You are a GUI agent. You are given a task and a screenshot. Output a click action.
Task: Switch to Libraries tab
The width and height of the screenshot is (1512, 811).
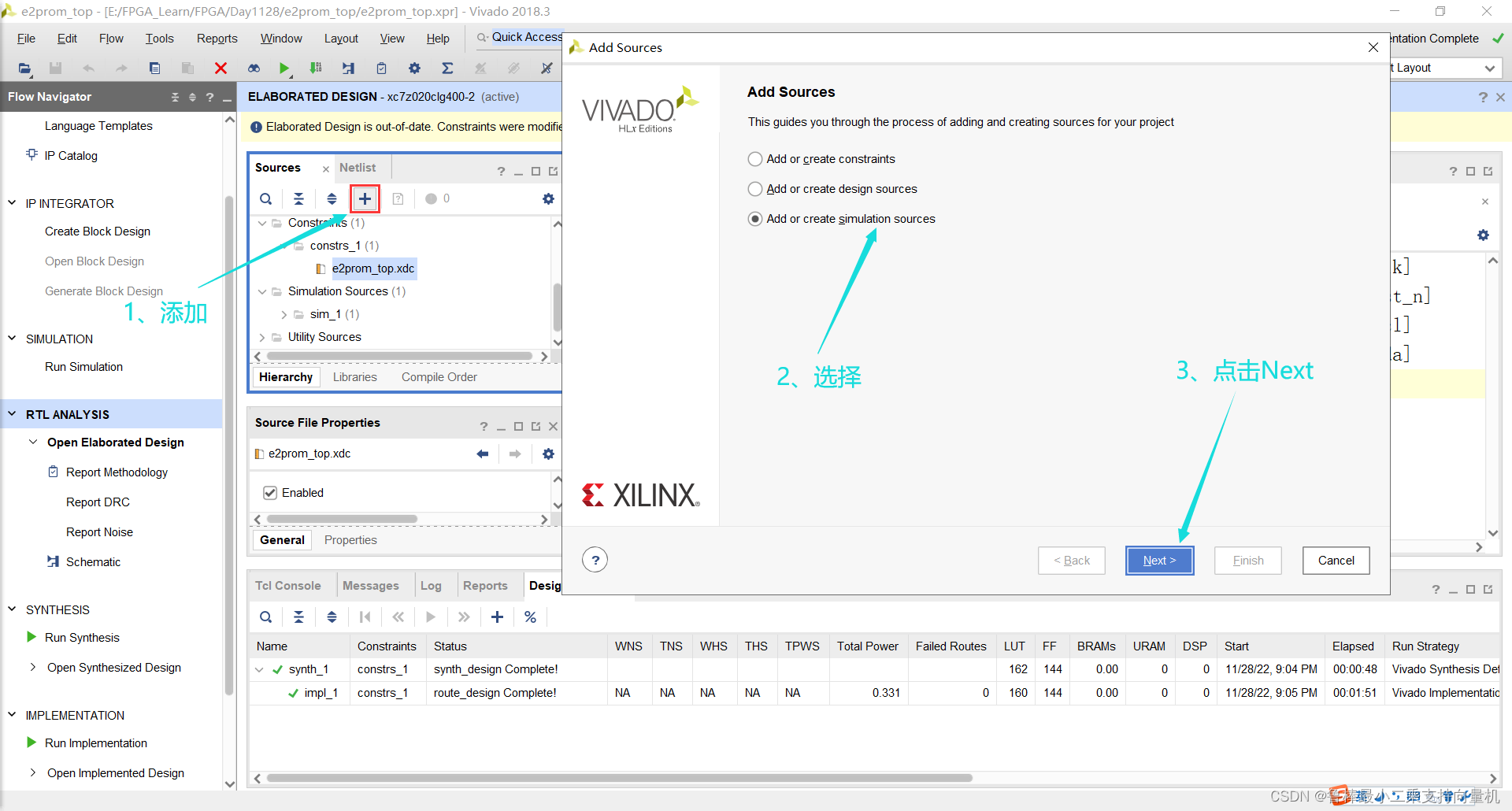[355, 377]
